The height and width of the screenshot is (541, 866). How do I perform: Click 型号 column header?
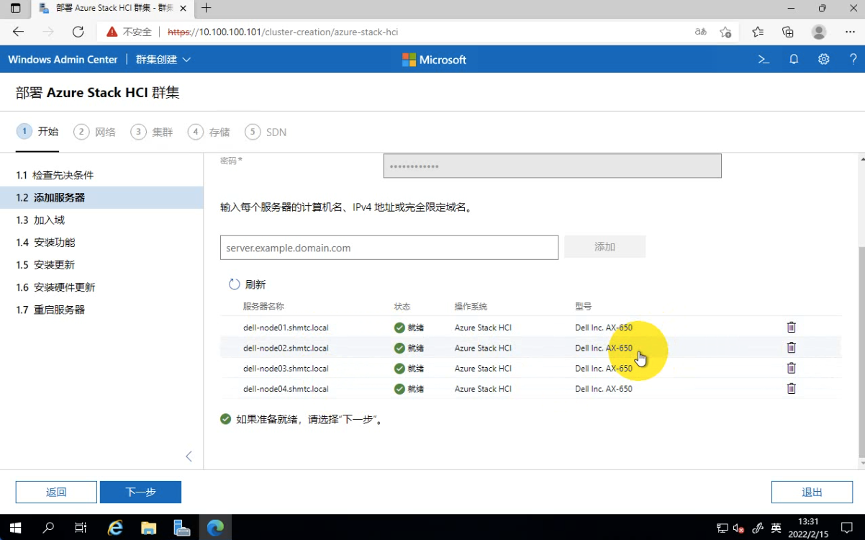click(583, 306)
